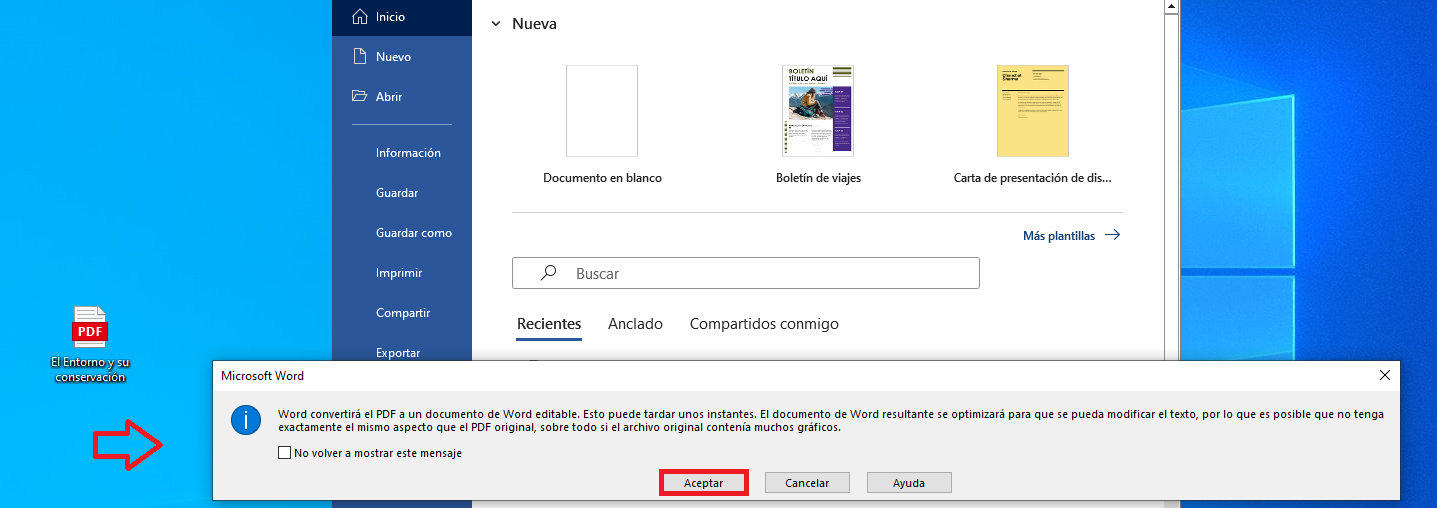
Task: Click the Documento en blanco label
Action: [x=602, y=178]
